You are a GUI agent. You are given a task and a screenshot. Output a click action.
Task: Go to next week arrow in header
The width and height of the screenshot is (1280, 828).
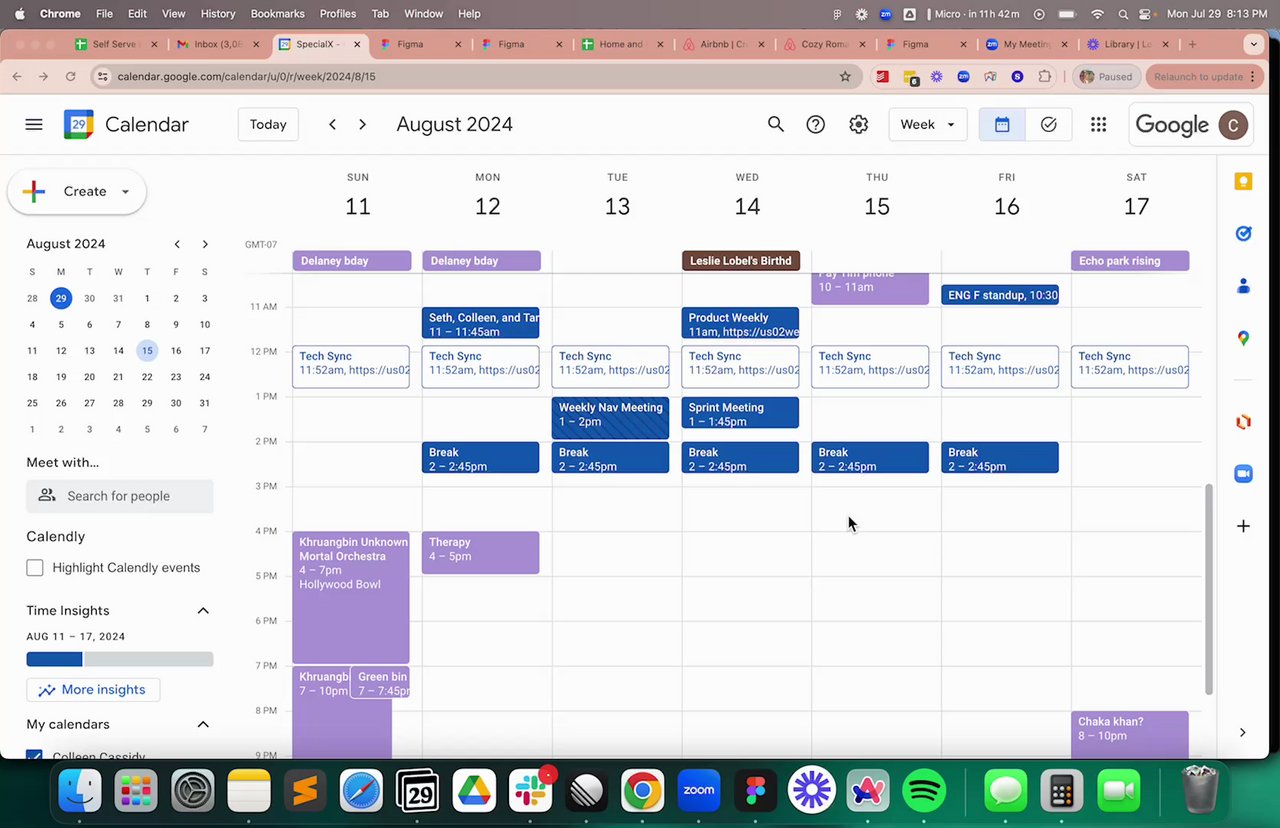coord(362,124)
